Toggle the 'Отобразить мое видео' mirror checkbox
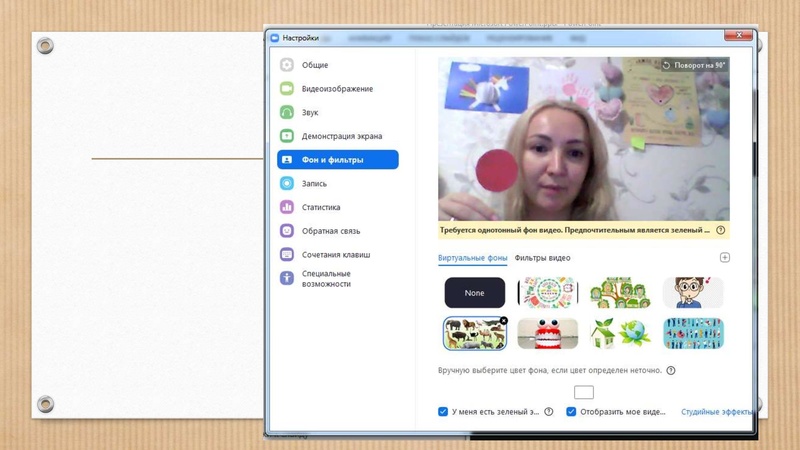800x450 pixels. [571, 412]
